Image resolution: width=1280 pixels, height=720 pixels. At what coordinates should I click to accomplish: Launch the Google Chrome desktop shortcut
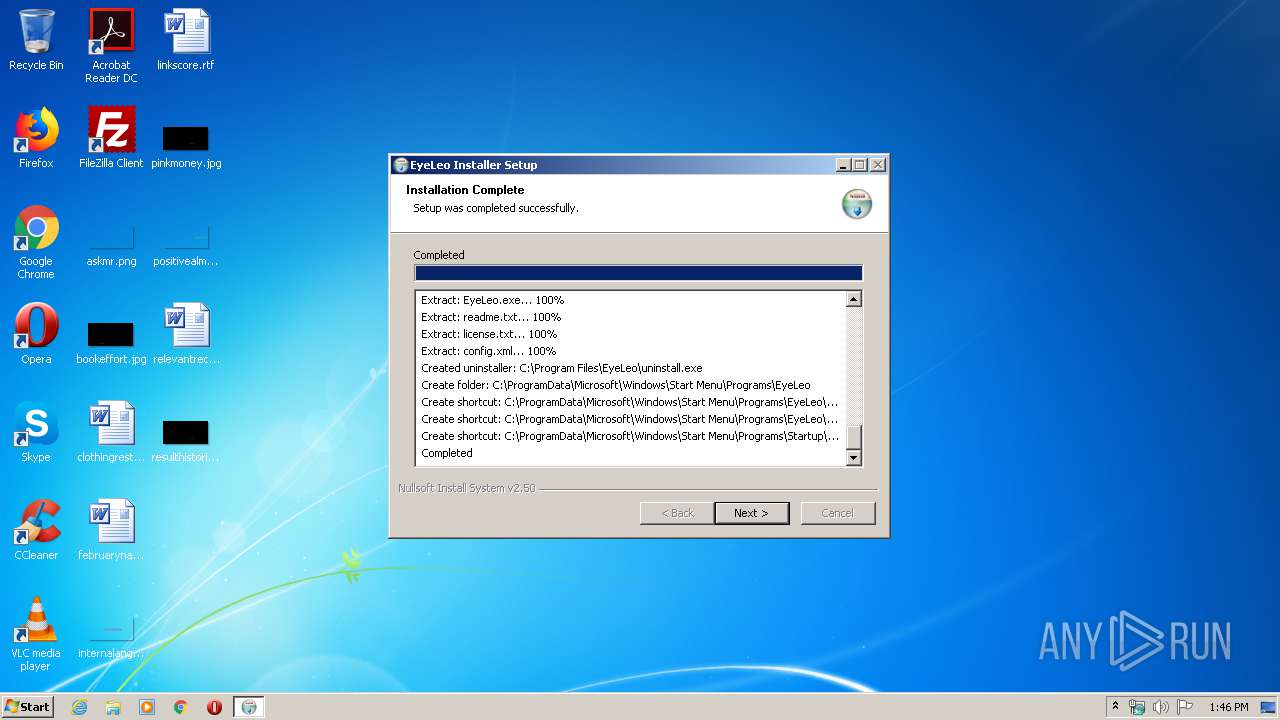(x=36, y=242)
